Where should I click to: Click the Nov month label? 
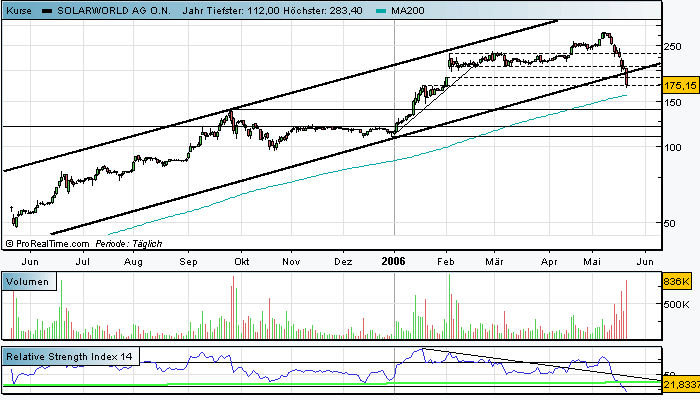pyautogui.click(x=291, y=262)
